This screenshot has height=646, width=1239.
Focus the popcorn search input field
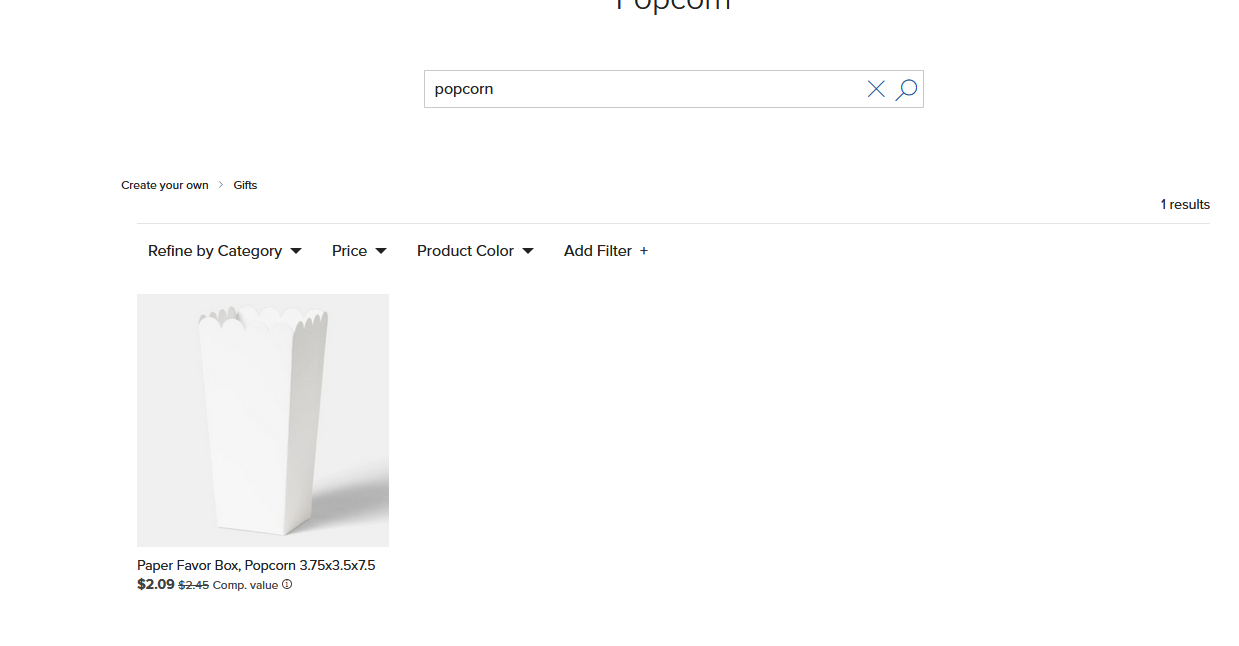[645, 89]
